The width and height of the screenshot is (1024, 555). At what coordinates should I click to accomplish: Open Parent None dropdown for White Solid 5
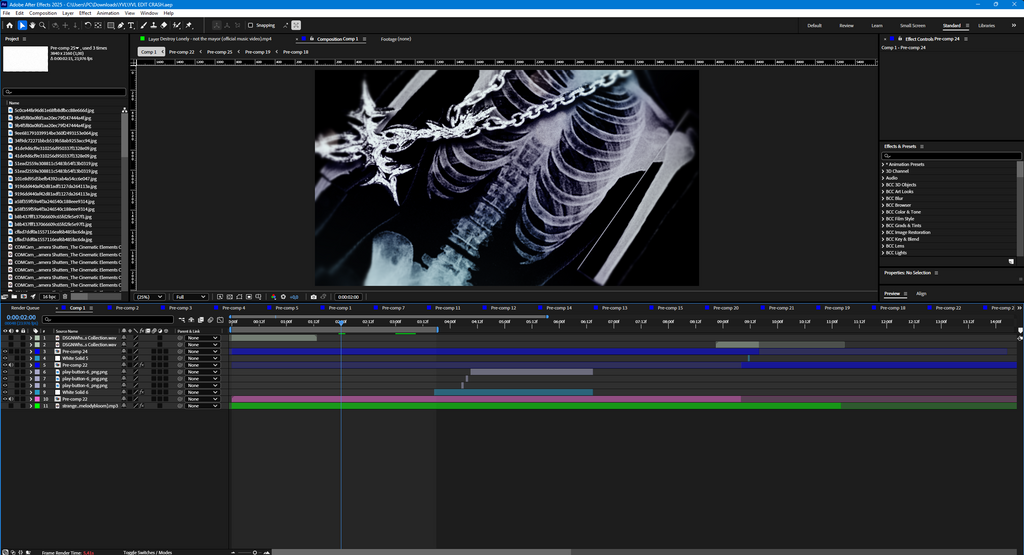202,358
